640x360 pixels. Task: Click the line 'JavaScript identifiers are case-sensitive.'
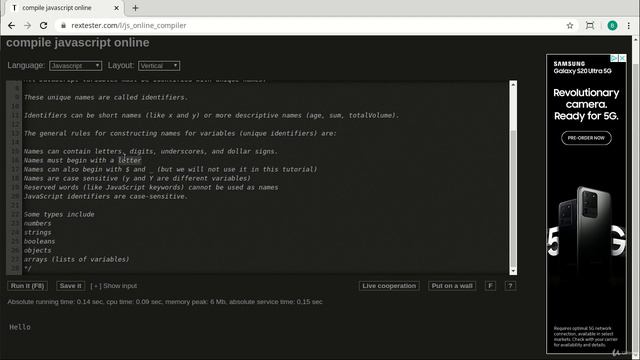pyautogui.click(x=106, y=196)
